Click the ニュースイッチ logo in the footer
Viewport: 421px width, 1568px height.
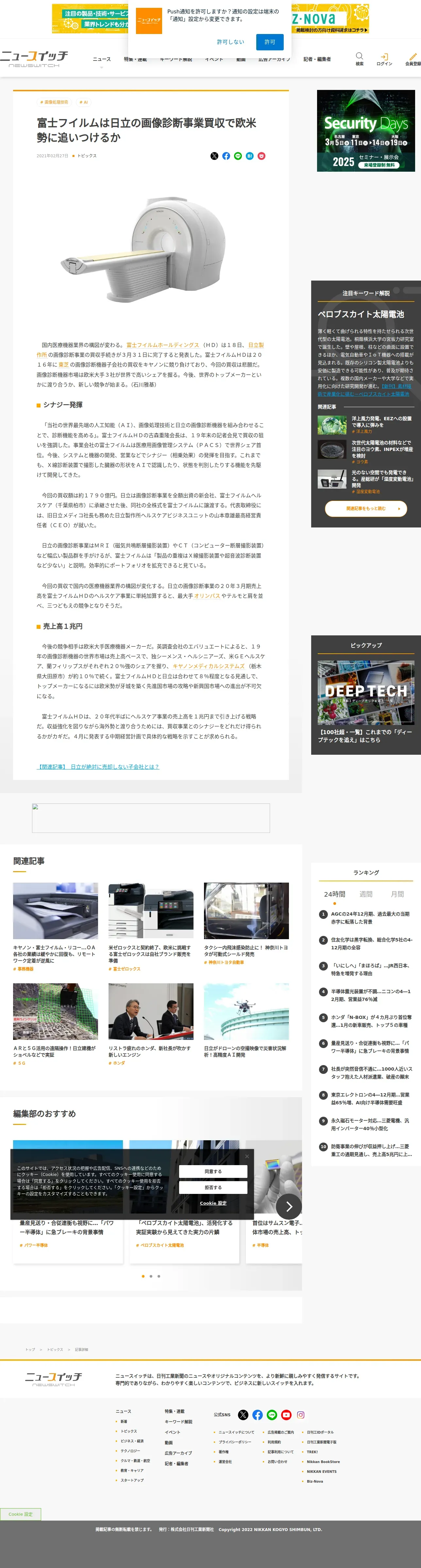coord(54,1379)
